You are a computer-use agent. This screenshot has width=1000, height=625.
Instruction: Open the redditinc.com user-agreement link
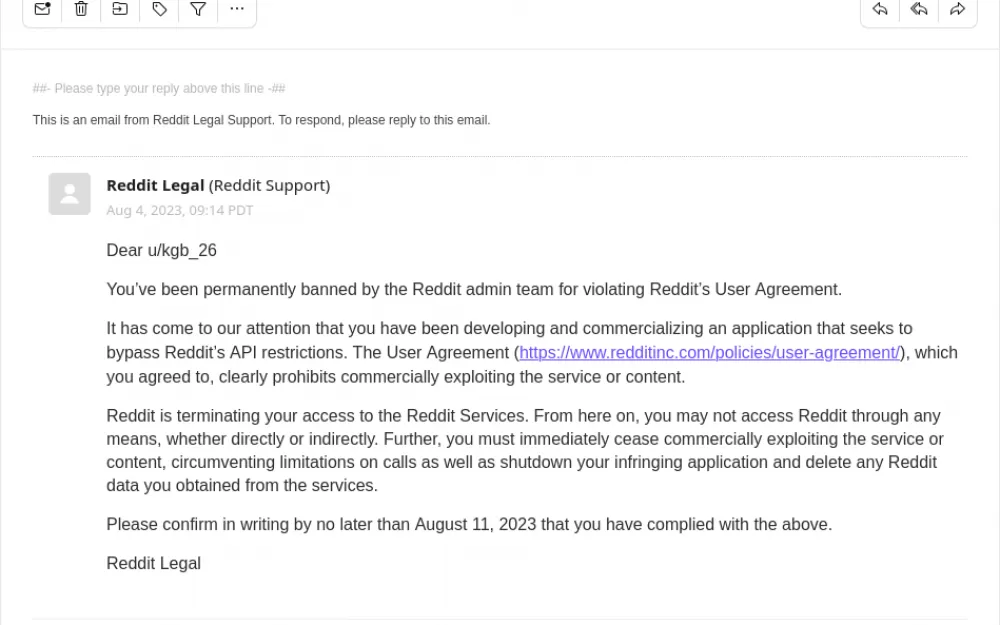point(710,353)
